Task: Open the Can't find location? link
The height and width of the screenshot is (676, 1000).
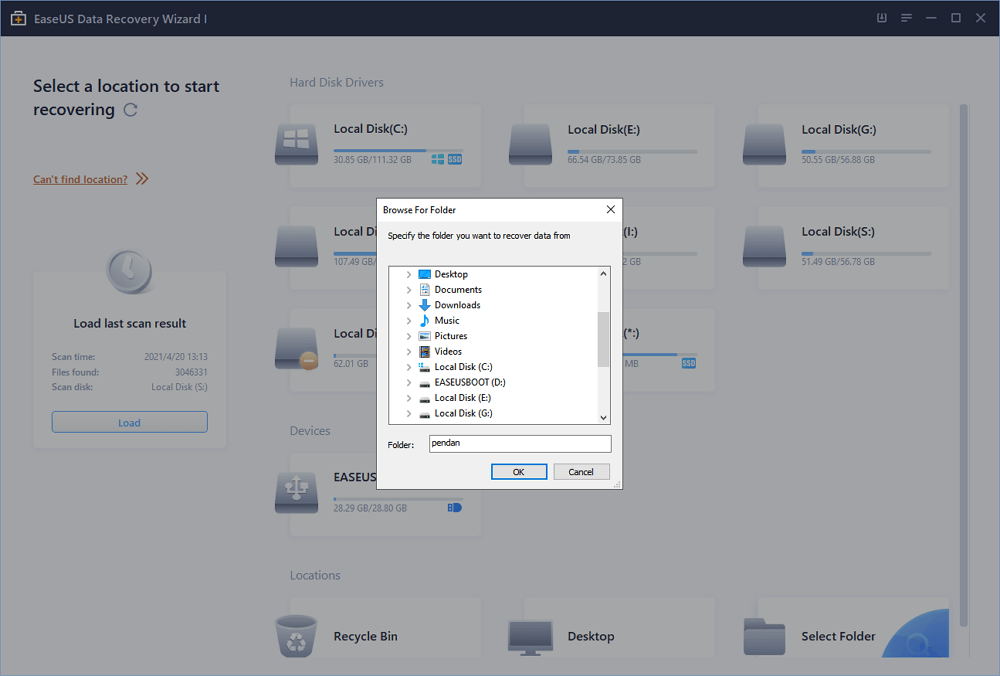Action: point(80,179)
